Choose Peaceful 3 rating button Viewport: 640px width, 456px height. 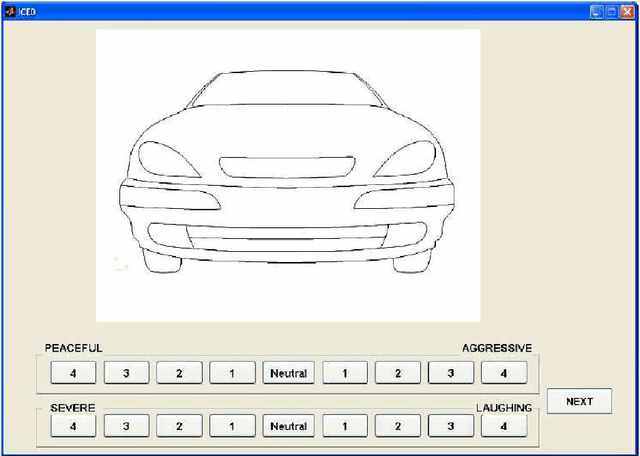(127, 373)
